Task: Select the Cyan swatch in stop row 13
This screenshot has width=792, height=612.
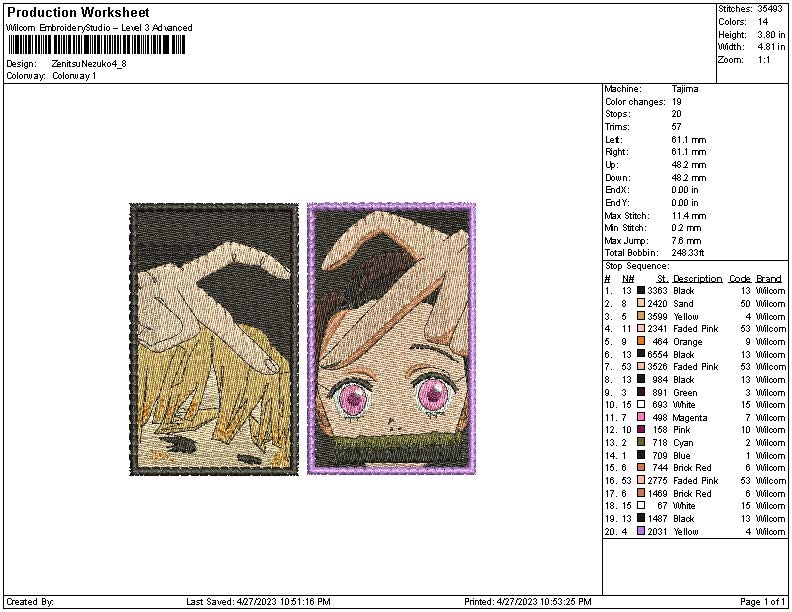Action: click(x=641, y=442)
